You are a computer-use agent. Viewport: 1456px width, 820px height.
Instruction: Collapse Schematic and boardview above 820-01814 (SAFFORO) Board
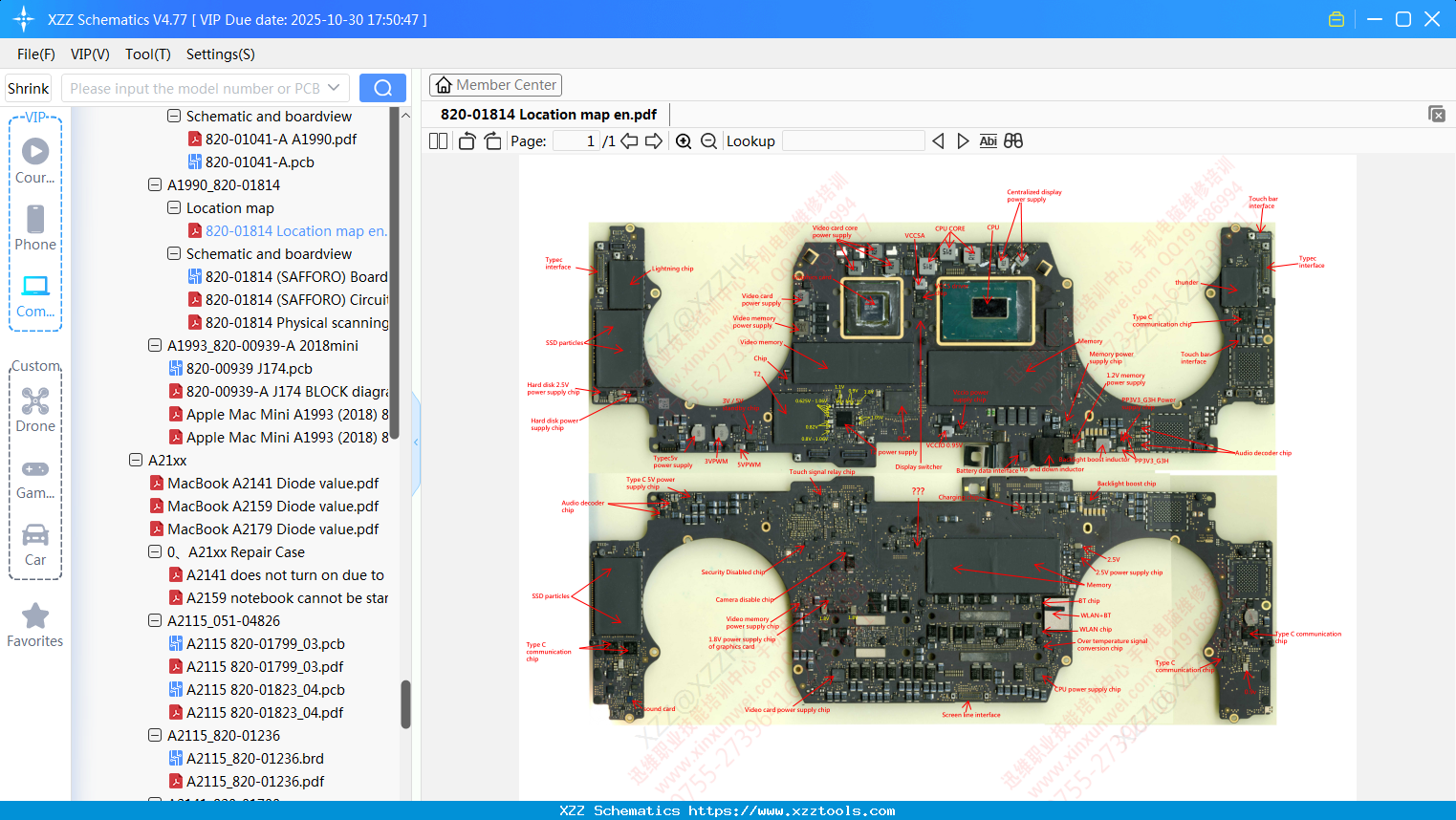click(174, 253)
